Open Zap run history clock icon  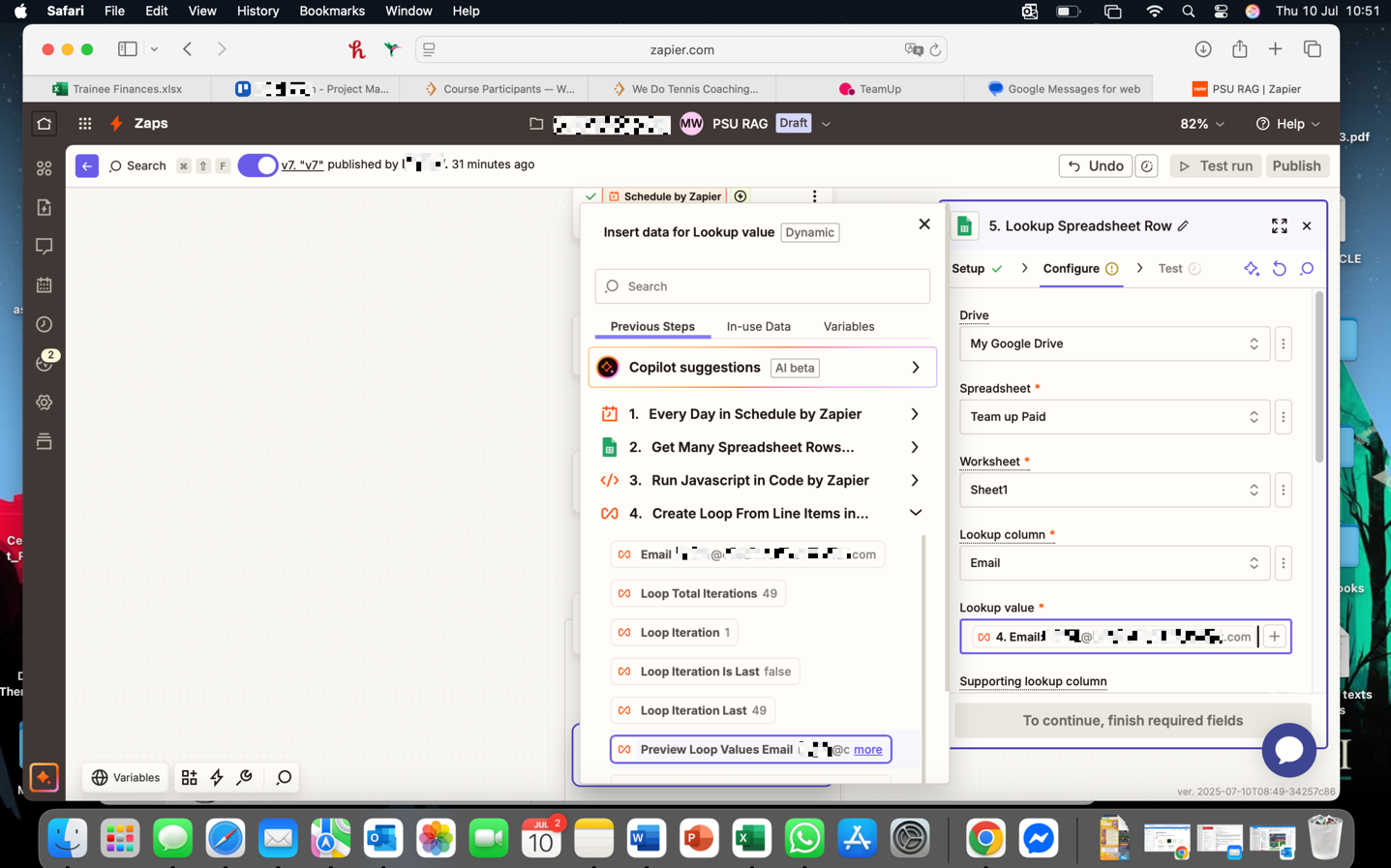(45, 324)
